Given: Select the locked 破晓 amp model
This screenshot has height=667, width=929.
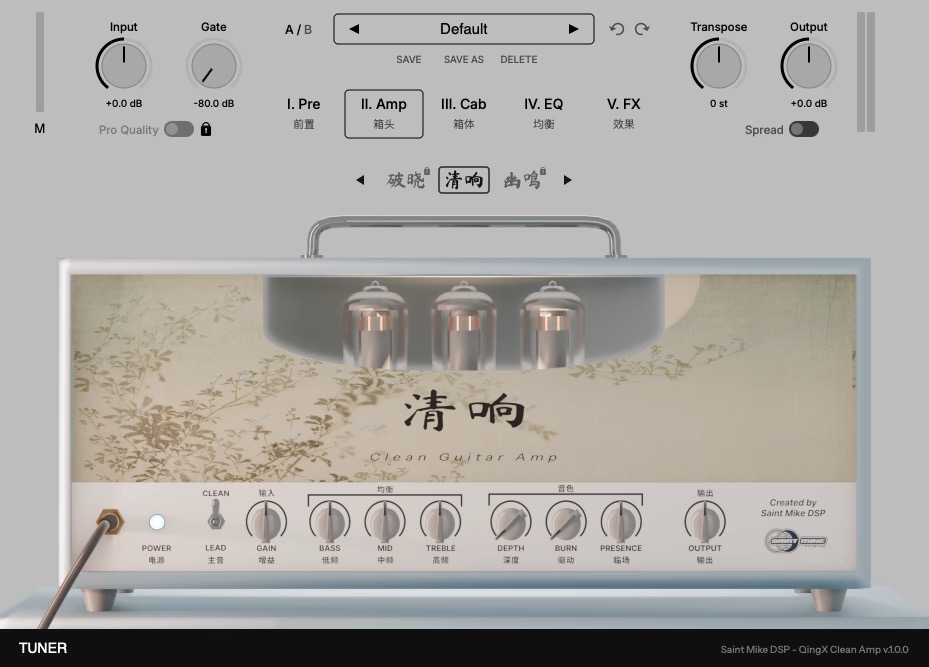Looking at the screenshot, I should (x=407, y=179).
